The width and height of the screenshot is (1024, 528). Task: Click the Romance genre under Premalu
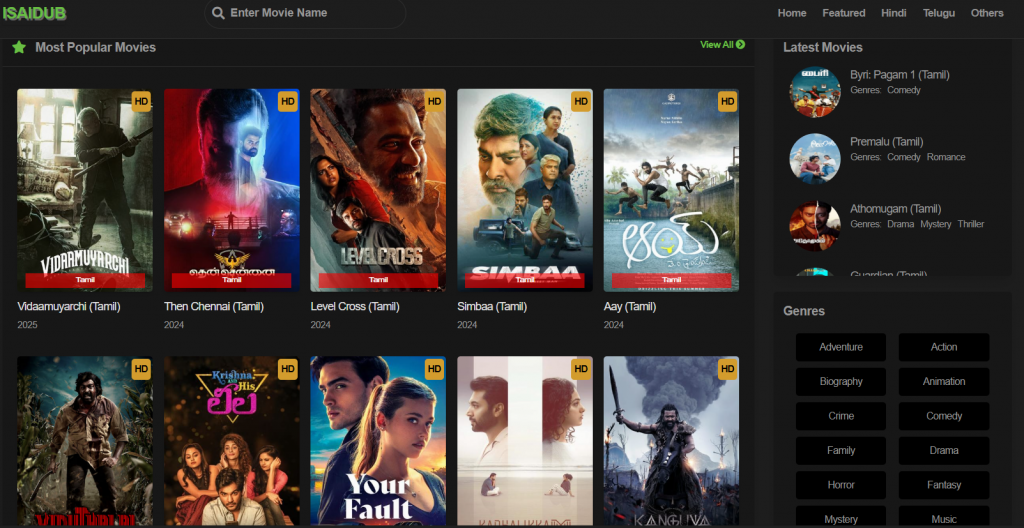point(946,157)
